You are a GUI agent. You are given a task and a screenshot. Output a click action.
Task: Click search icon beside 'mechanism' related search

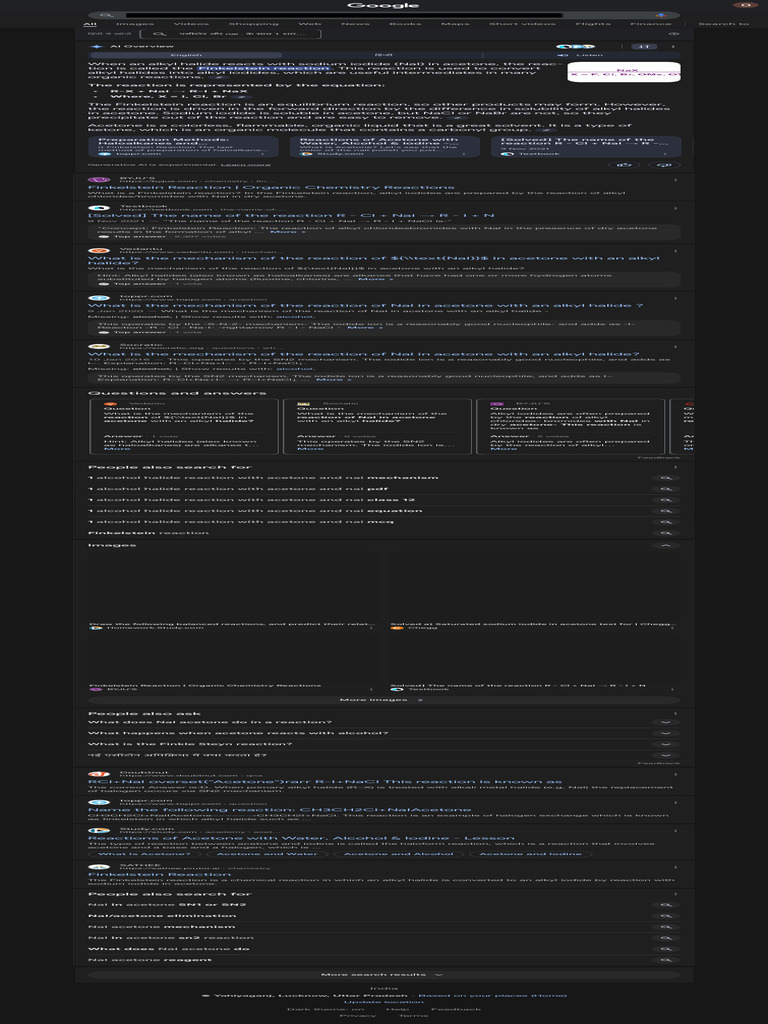point(666,478)
